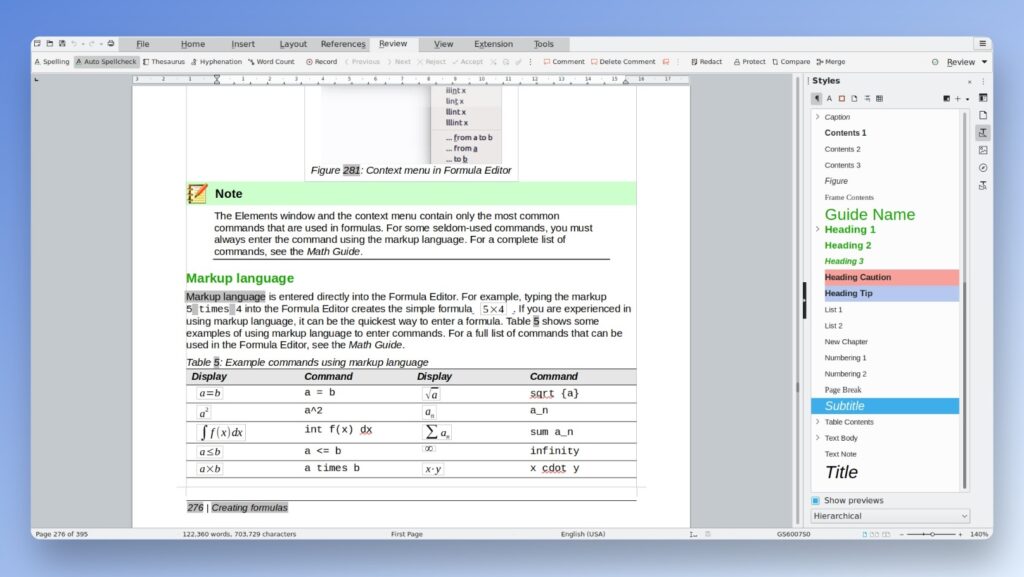Screen dimensions: 1024x577
Task: Click the Redact button
Action: coord(707,62)
